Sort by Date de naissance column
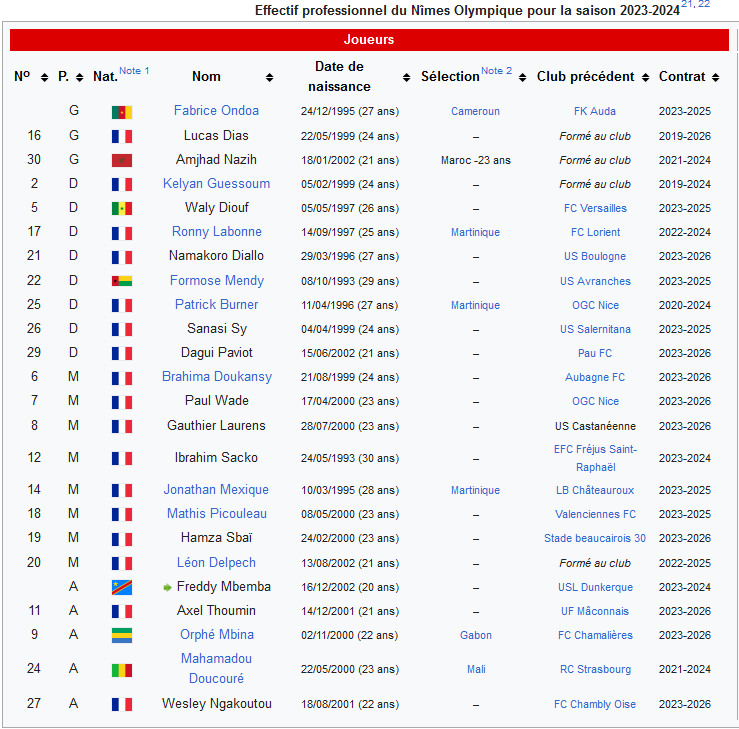This screenshot has width=739, height=729. pyautogui.click(x=406, y=77)
